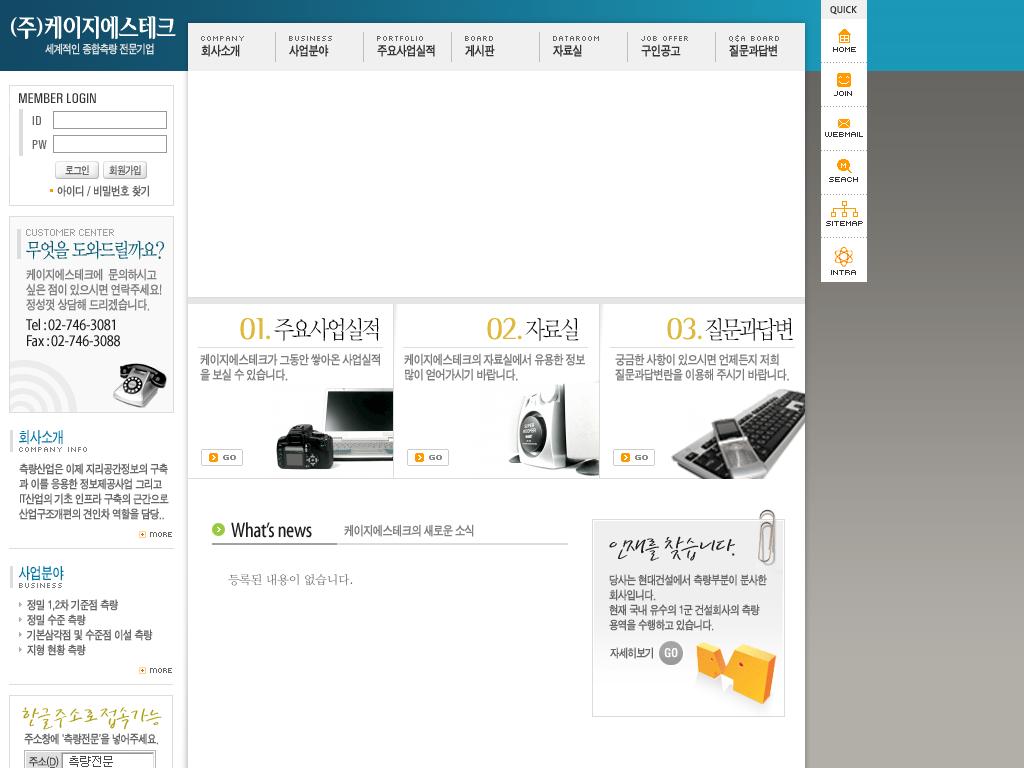This screenshot has height=768, width=1024.
Task: Select the 구인공고 job offer menu
Action: coord(661,46)
